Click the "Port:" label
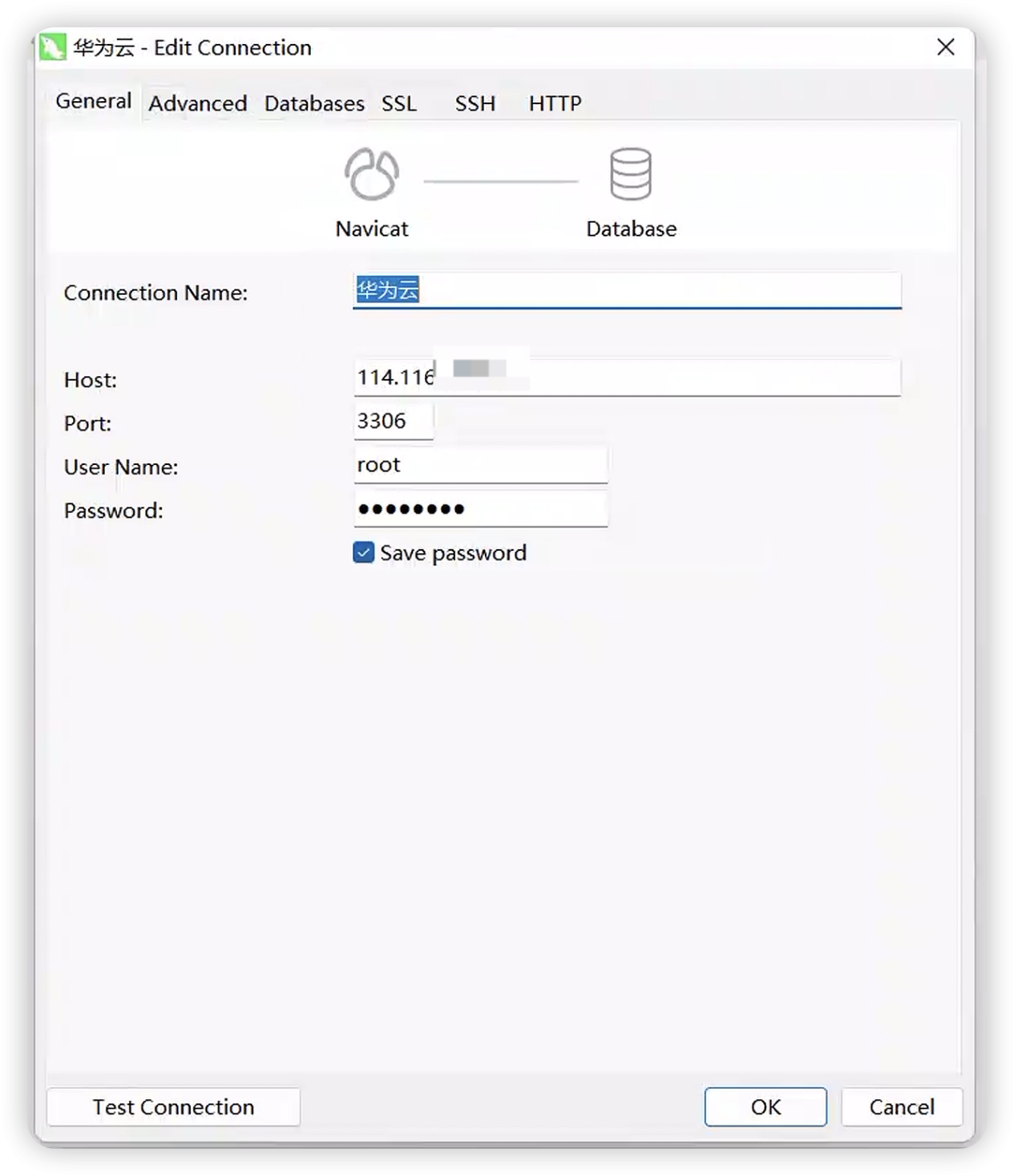The width and height of the screenshot is (1014, 1176). point(87,423)
